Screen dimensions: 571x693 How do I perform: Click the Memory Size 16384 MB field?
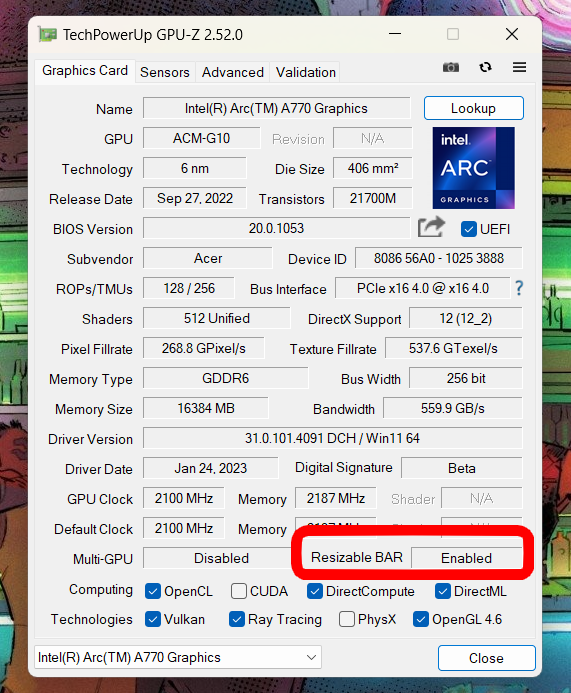pos(206,408)
